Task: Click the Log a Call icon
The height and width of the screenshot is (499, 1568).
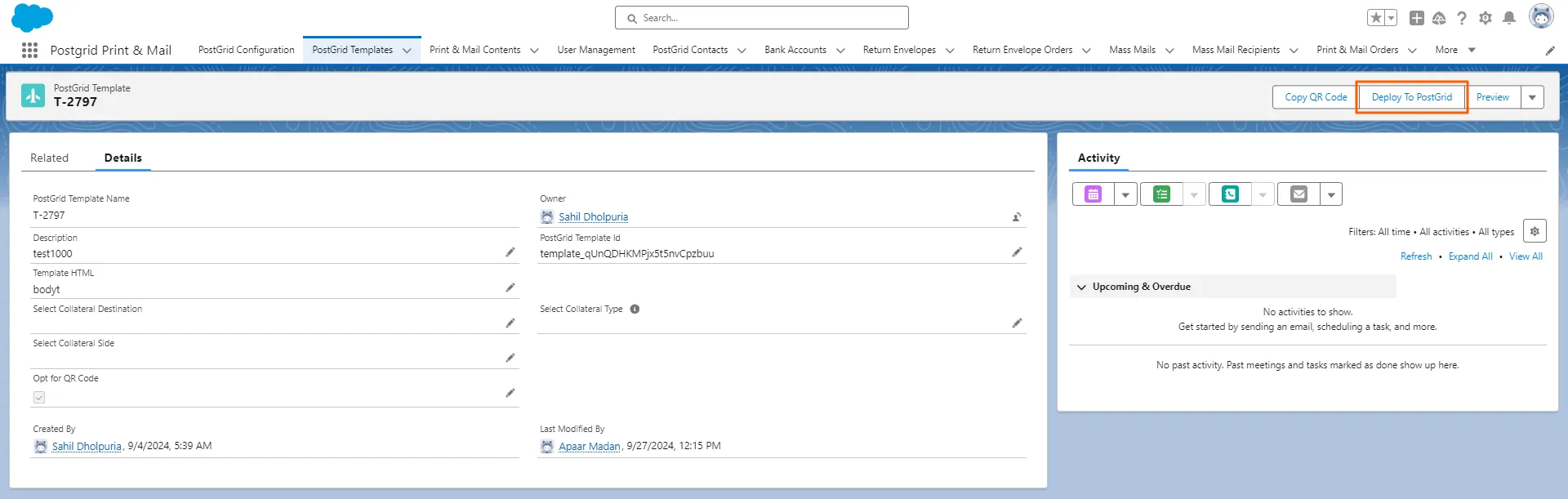Action: 1230,194
